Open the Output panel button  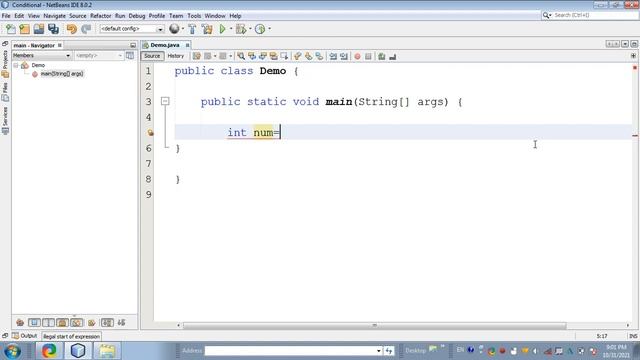24,336
